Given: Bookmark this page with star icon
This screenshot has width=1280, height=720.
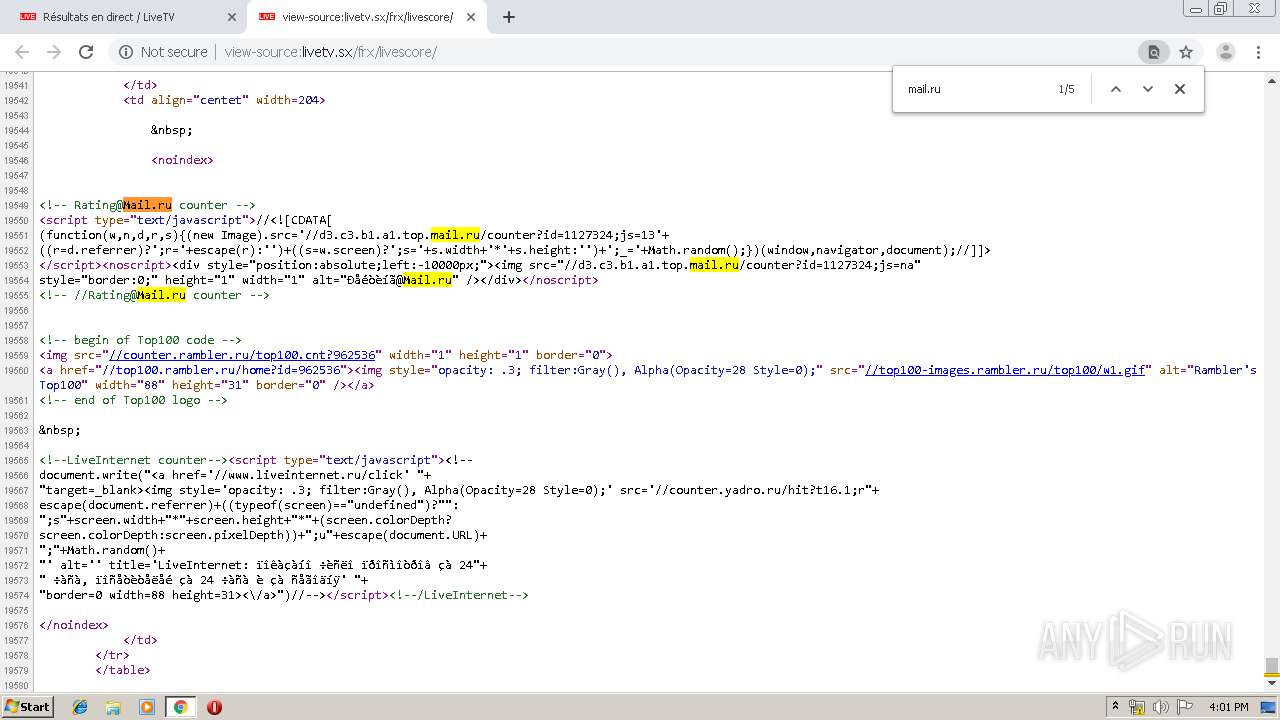Looking at the screenshot, I should coord(1186,52).
